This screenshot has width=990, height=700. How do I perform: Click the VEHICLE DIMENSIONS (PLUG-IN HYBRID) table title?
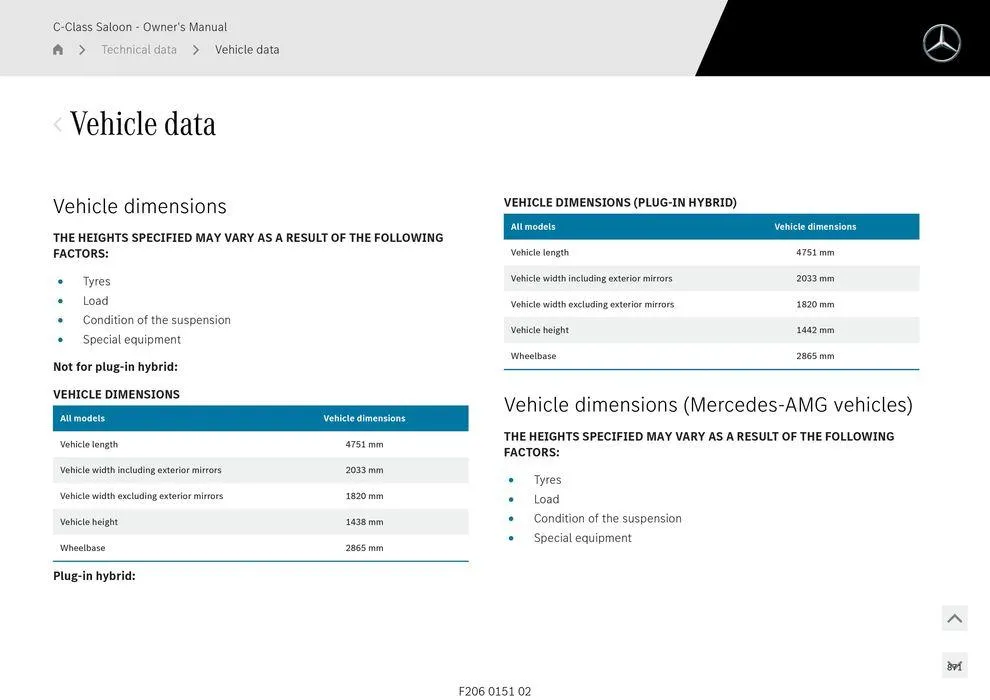[x=620, y=202]
